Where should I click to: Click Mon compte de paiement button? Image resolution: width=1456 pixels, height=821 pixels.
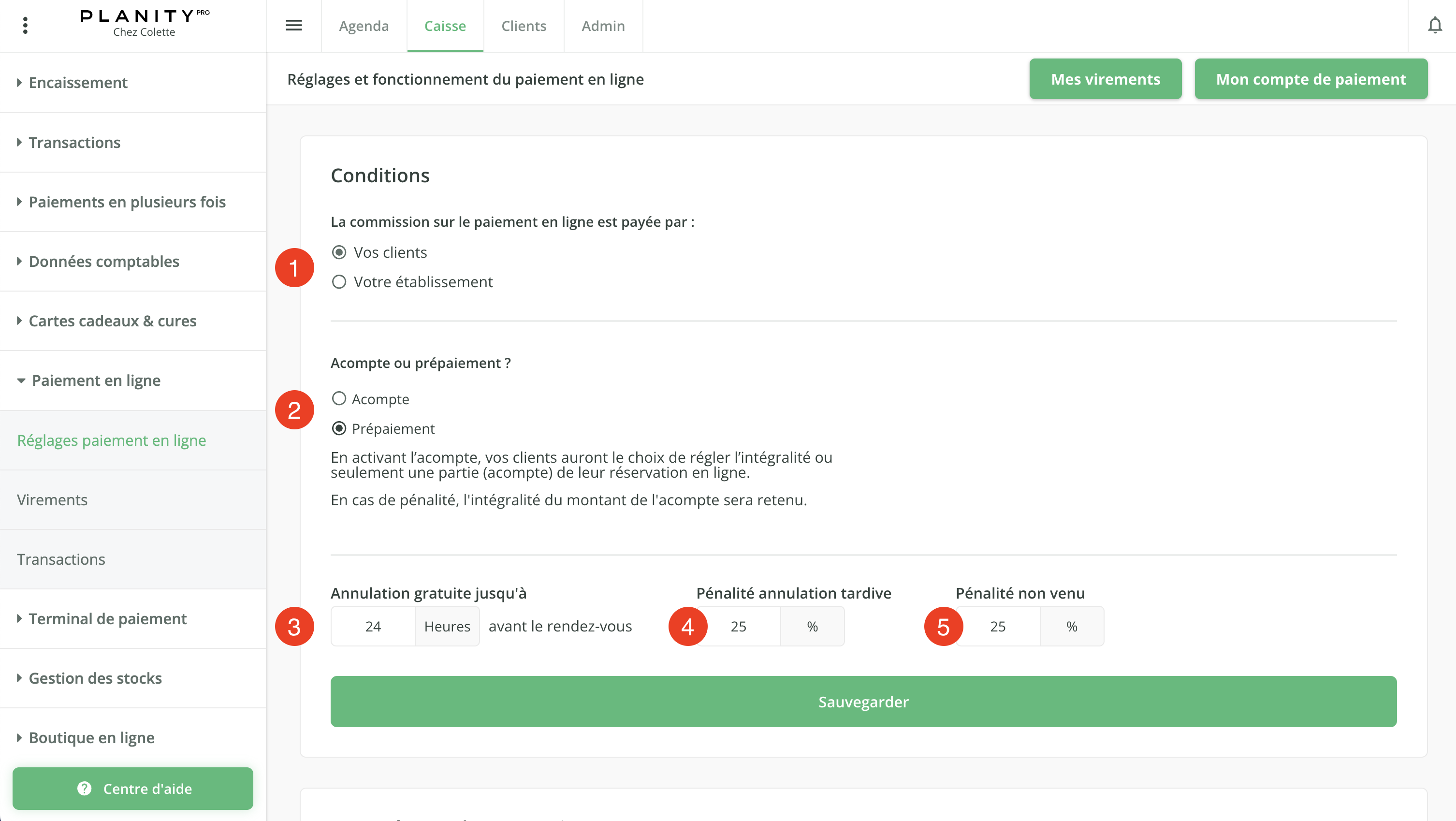point(1310,79)
